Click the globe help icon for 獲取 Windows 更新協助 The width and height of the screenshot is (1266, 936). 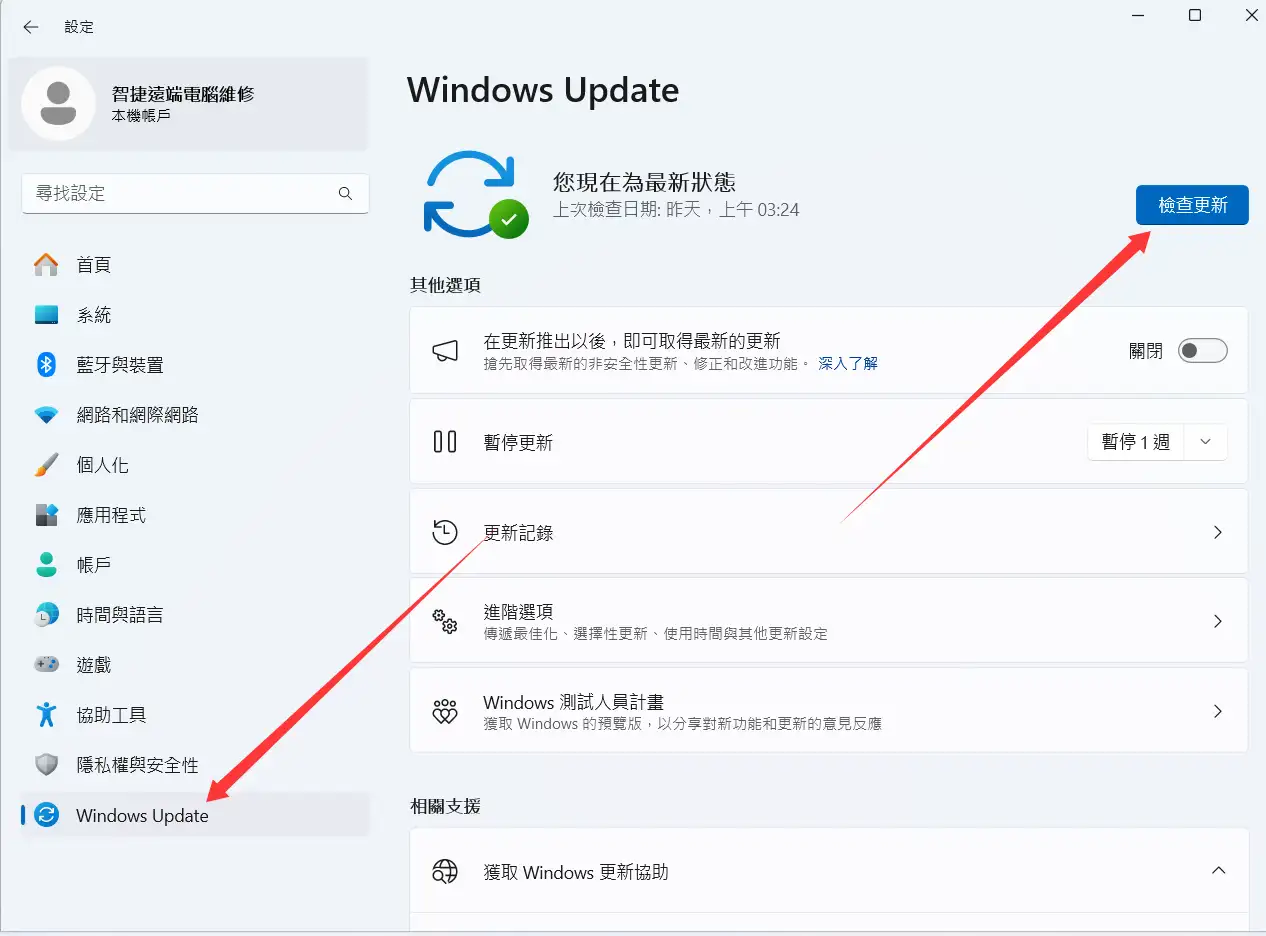(445, 872)
